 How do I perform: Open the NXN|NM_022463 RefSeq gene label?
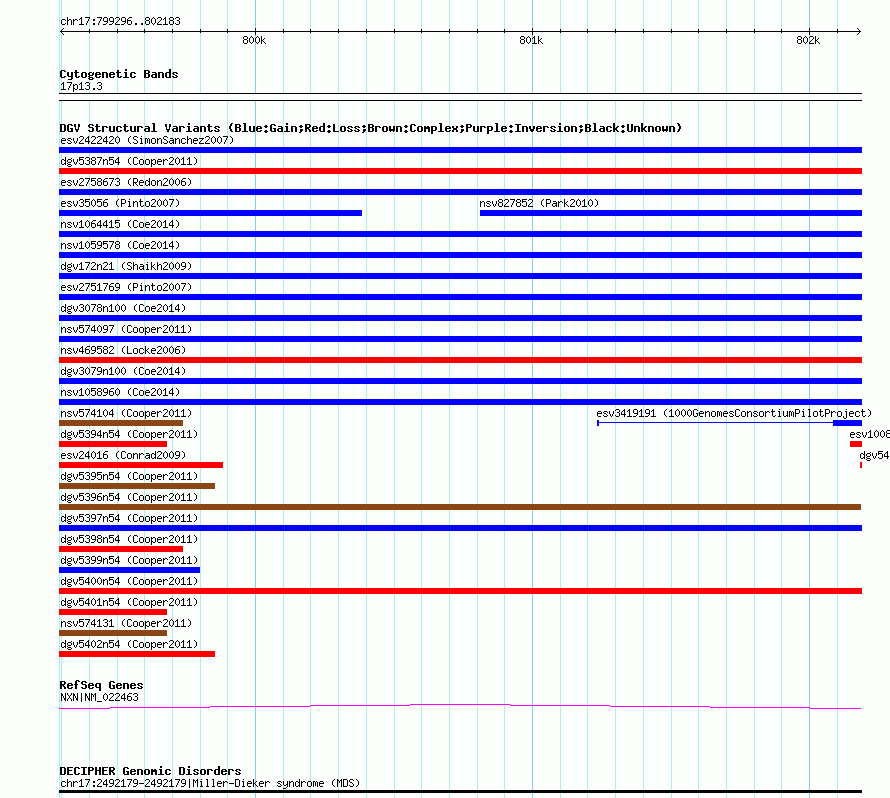click(99, 697)
